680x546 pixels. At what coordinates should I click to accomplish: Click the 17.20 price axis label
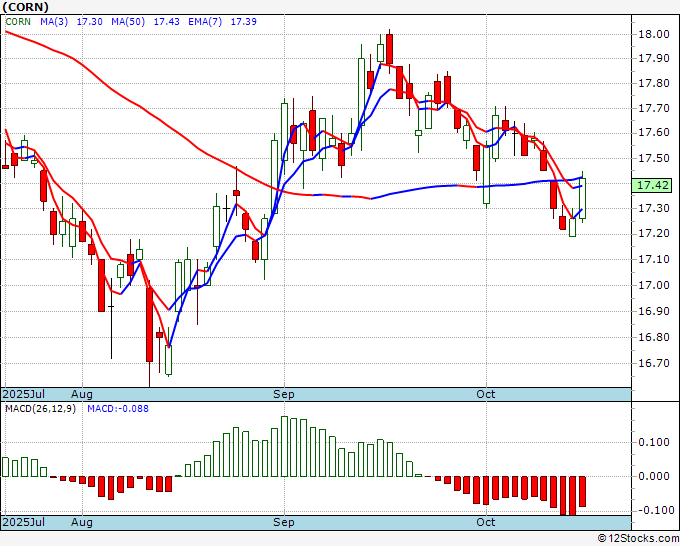[654, 234]
